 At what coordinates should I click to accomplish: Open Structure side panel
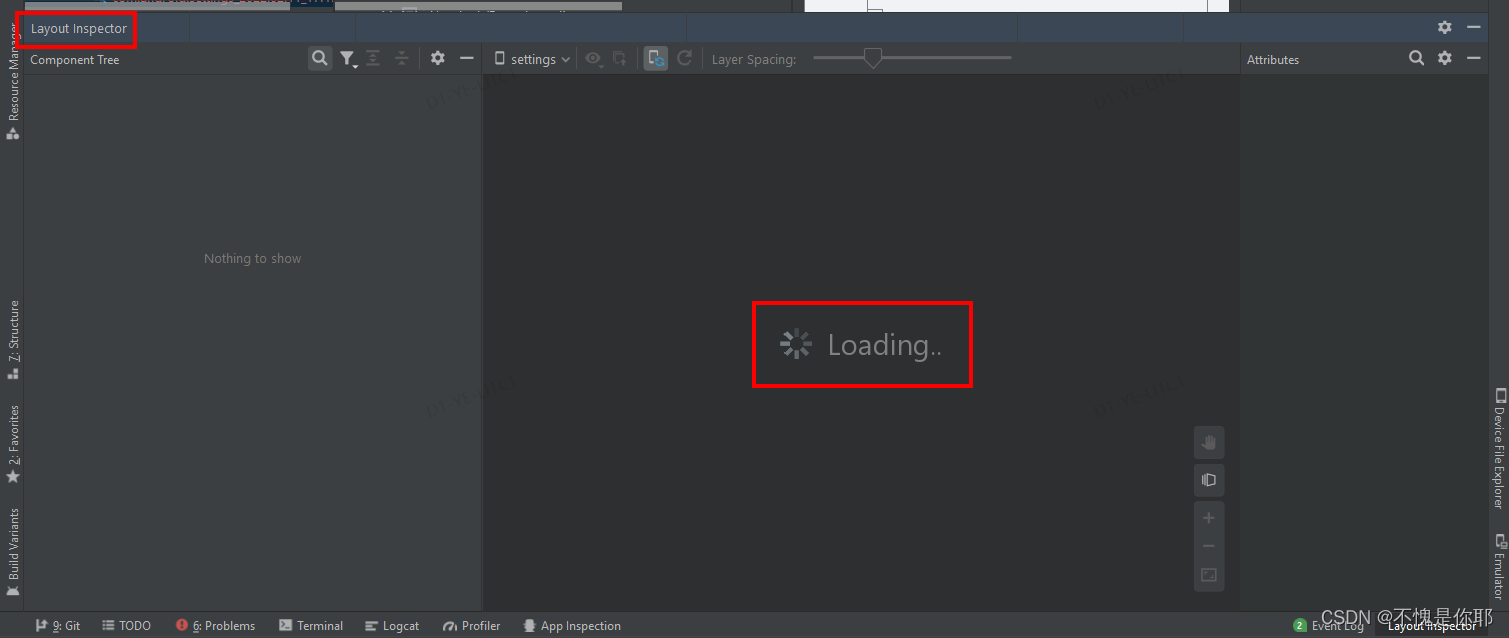(x=13, y=339)
